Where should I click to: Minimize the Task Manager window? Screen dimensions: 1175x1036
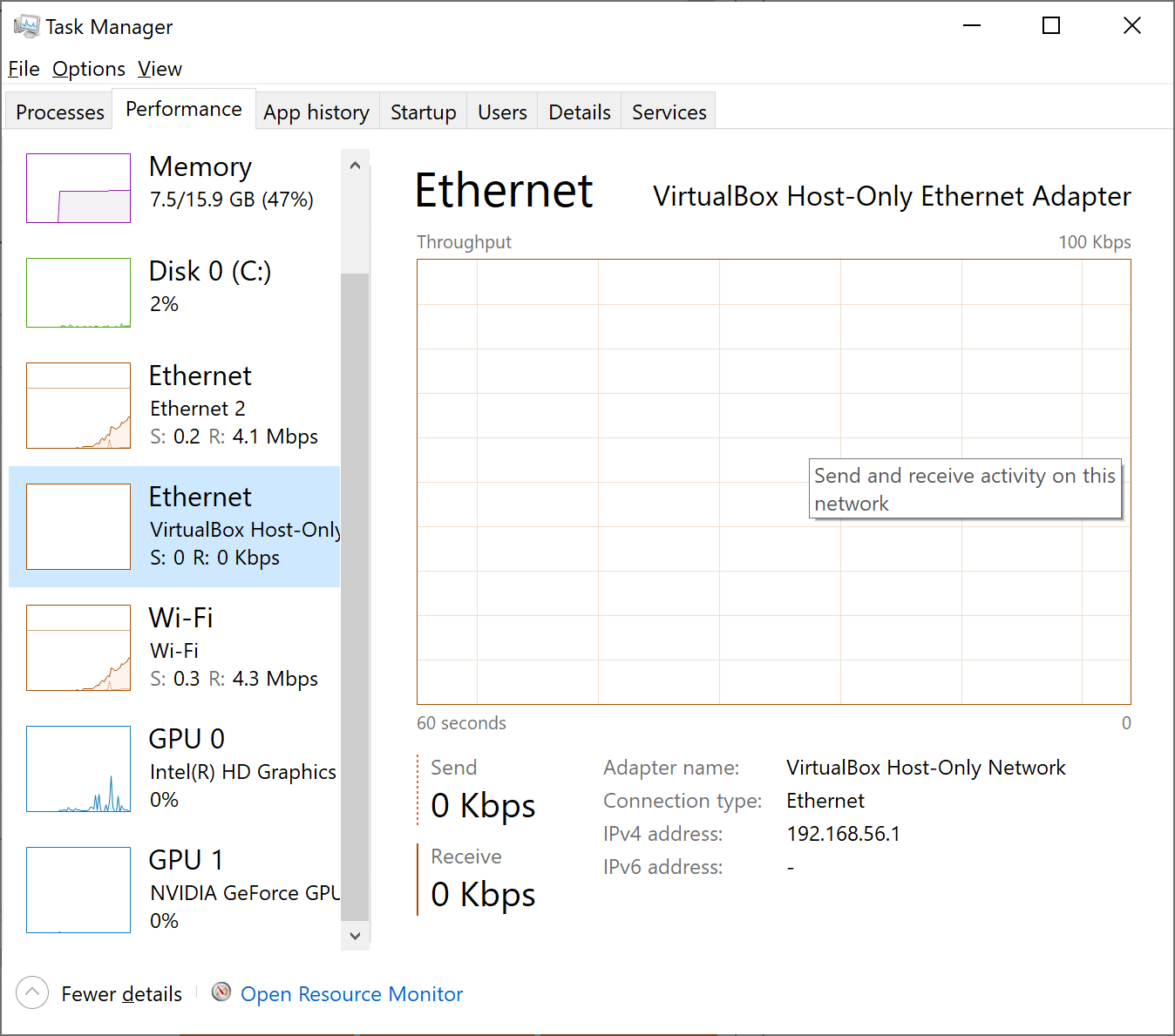(x=972, y=26)
